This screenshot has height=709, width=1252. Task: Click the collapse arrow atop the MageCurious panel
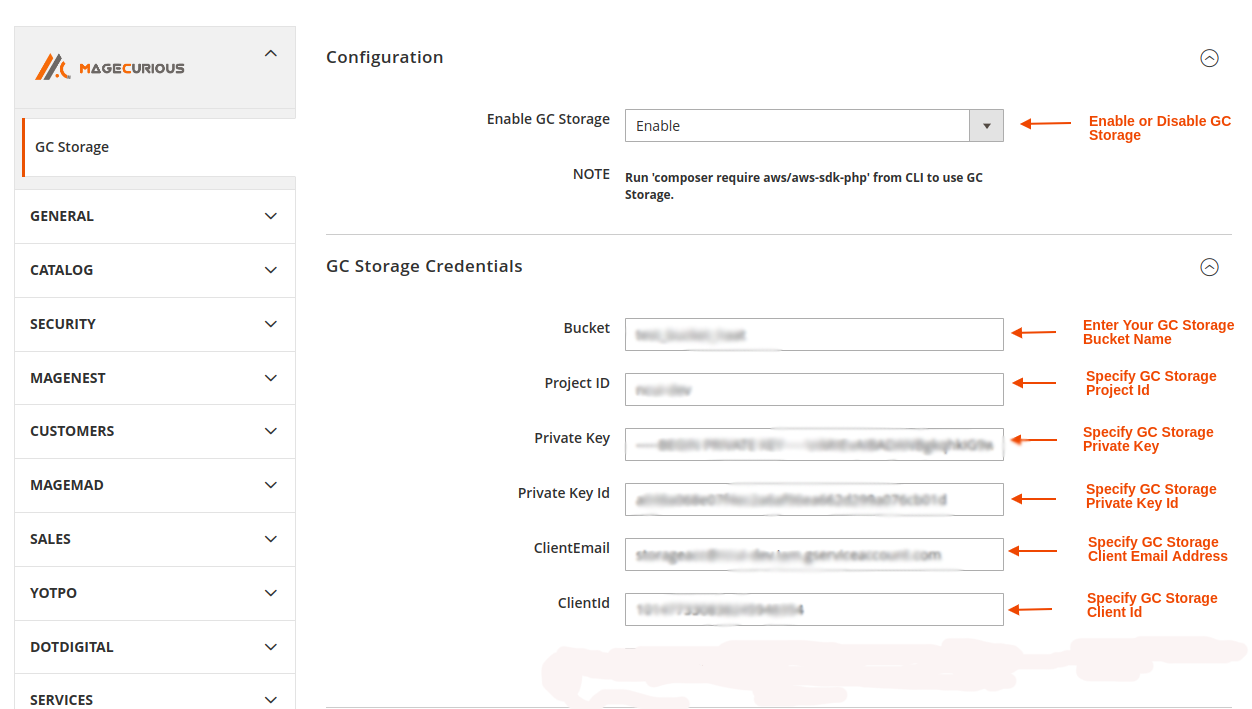[270, 53]
